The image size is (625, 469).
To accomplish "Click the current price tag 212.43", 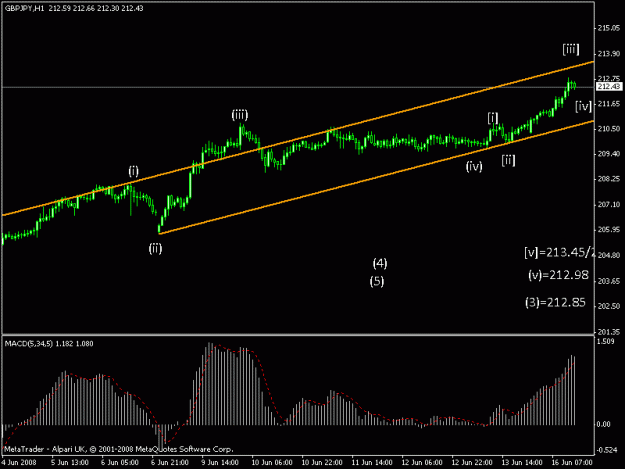I will pos(609,86).
